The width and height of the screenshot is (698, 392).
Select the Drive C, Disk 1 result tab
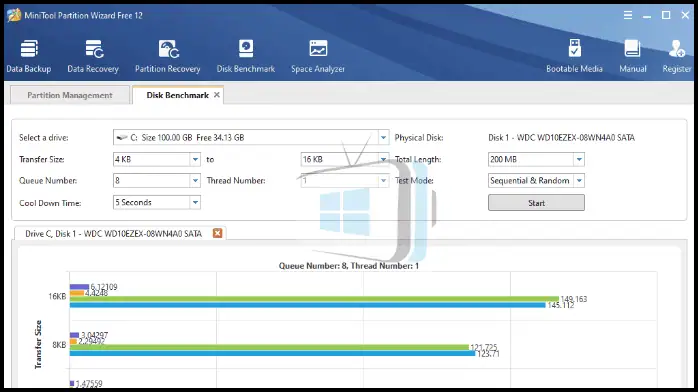coord(114,234)
